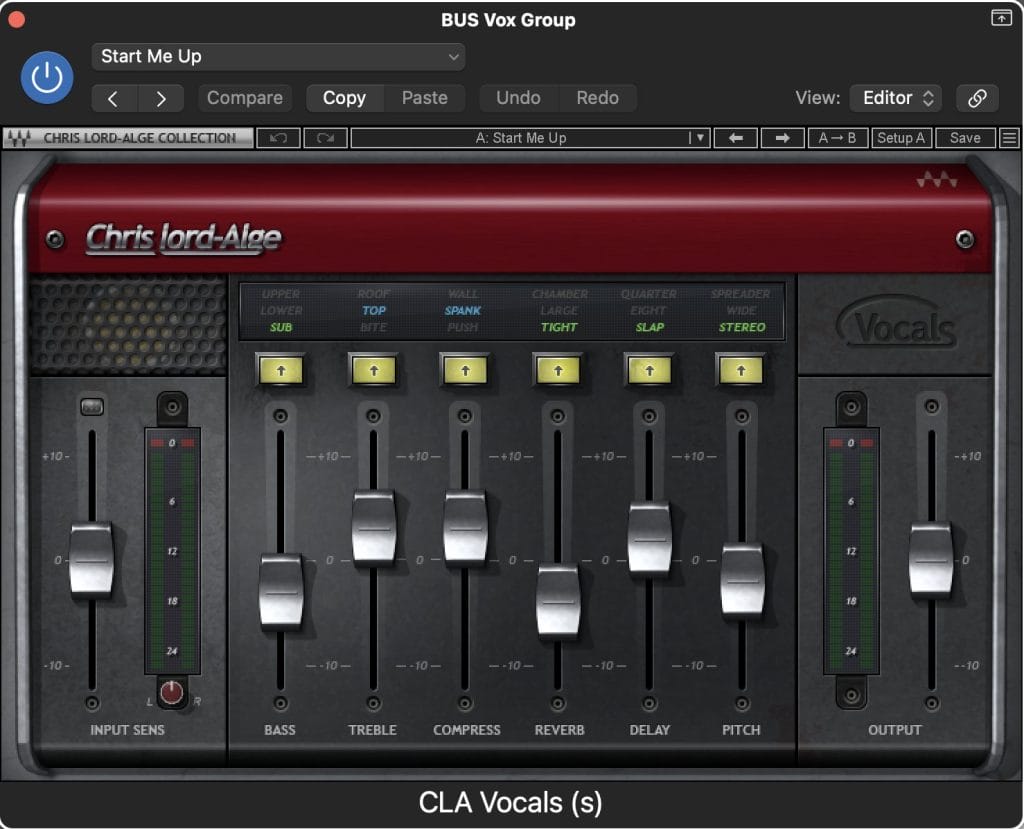Click the Paste button
This screenshot has width=1024, height=829.
click(424, 98)
